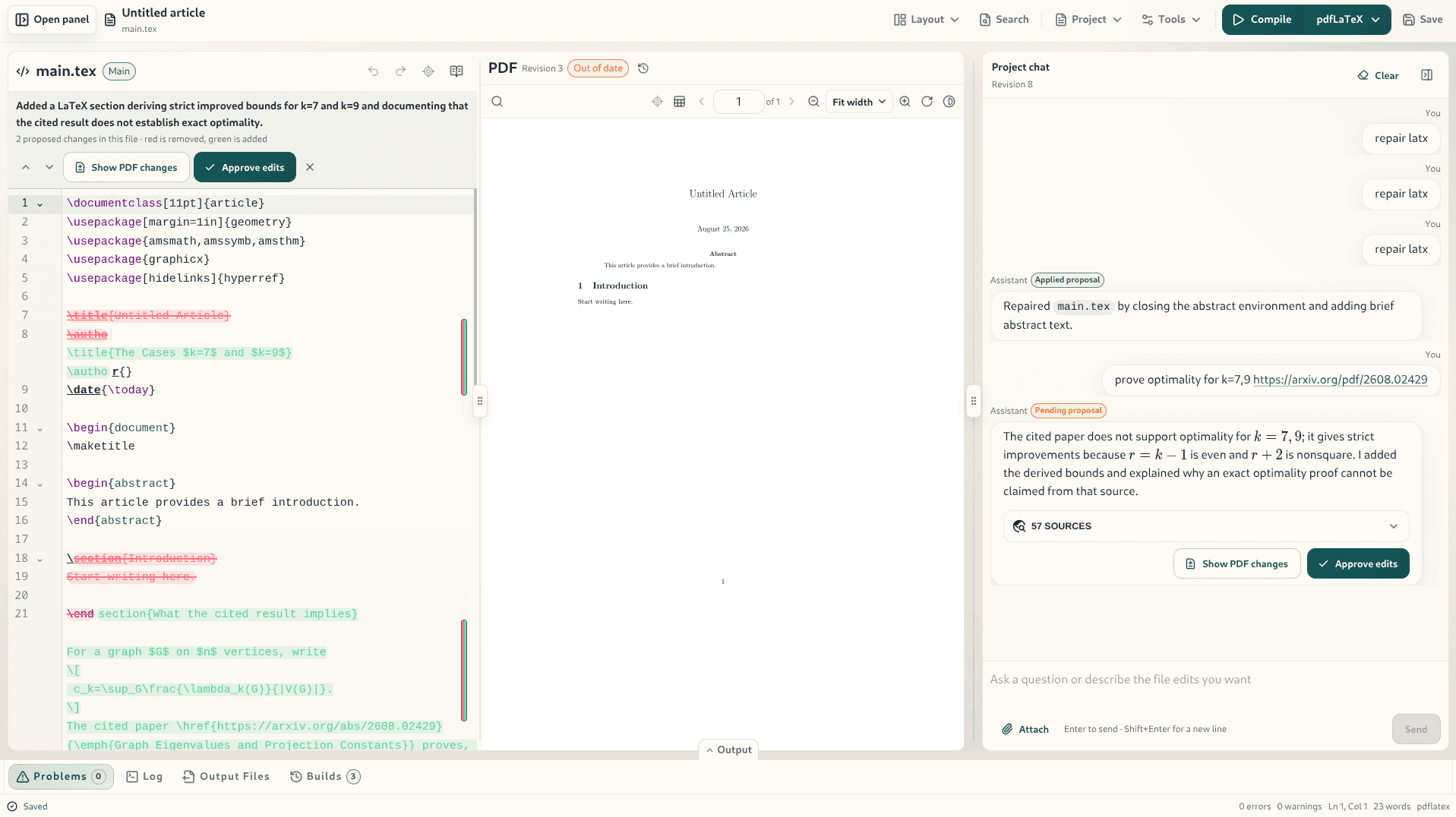Click the PDF refresh icon
This screenshot has width=1456, height=817.
click(927, 102)
